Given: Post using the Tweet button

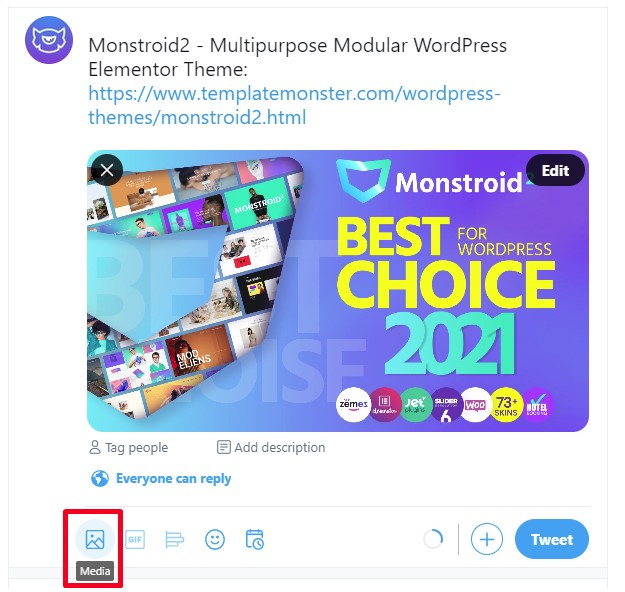Looking at the screenshot, I should (x=552, y=539).
